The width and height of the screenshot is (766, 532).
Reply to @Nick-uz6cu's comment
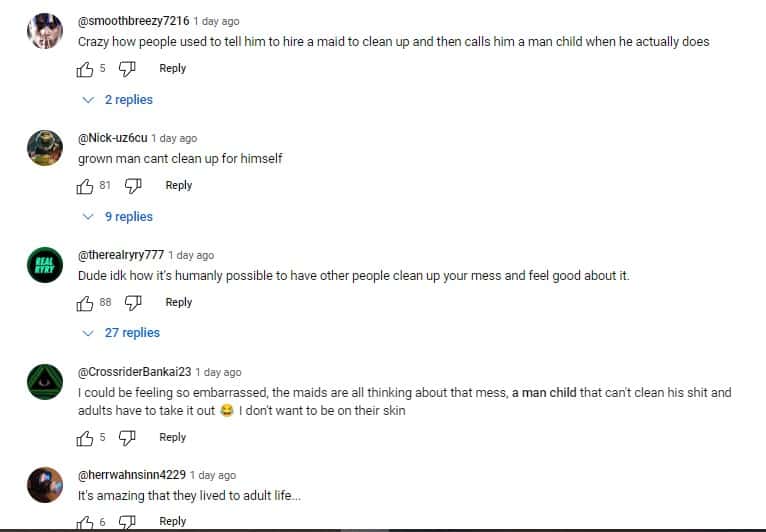[x=179, y=186]
